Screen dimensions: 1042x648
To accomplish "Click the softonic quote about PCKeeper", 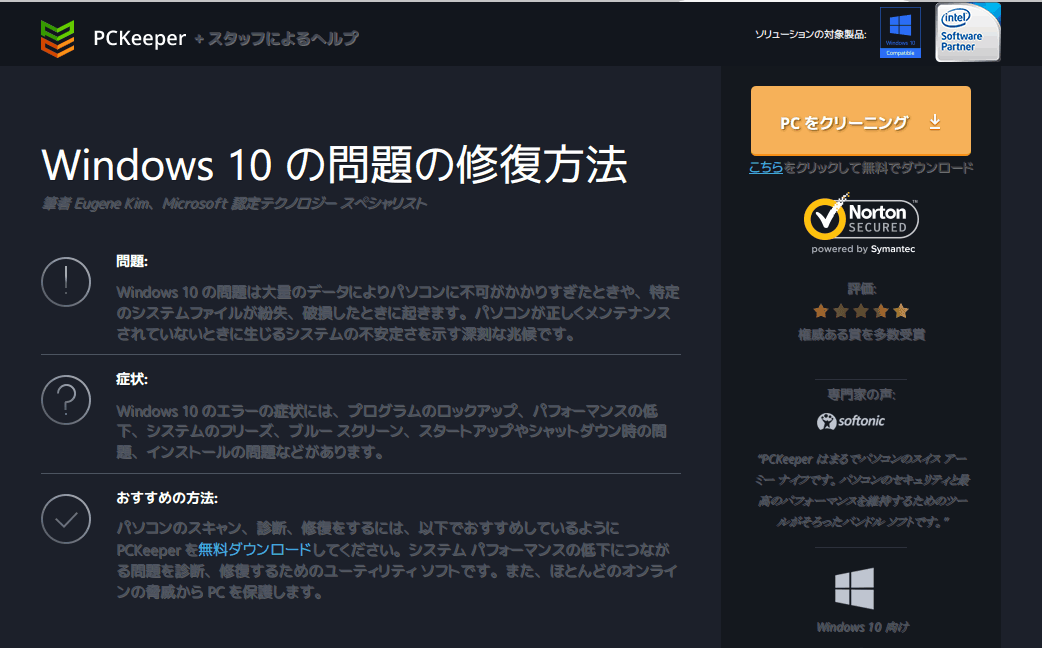I will click(863, 490).
